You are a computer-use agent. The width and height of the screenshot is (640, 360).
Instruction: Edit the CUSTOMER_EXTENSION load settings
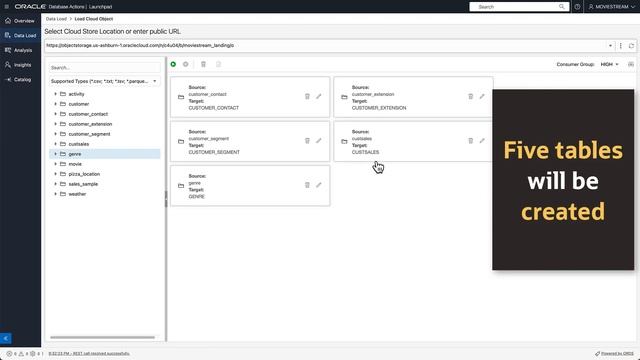coord(482,96)
